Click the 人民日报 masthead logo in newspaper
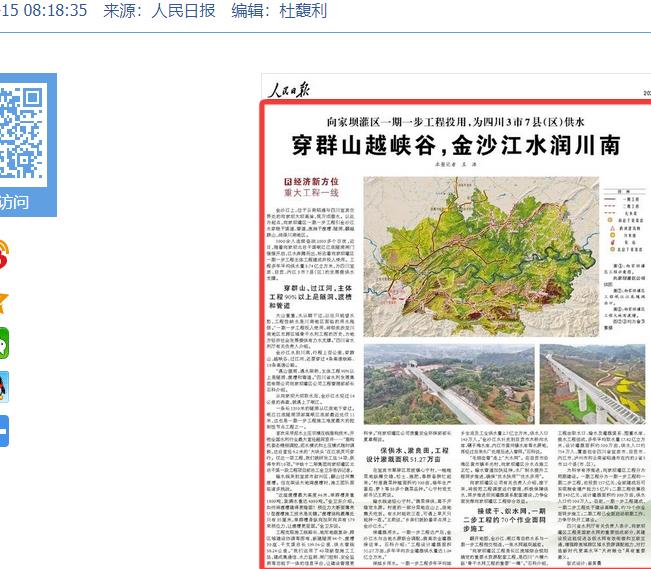The height and width of the screenshot is (569, 651). point(291,90)
